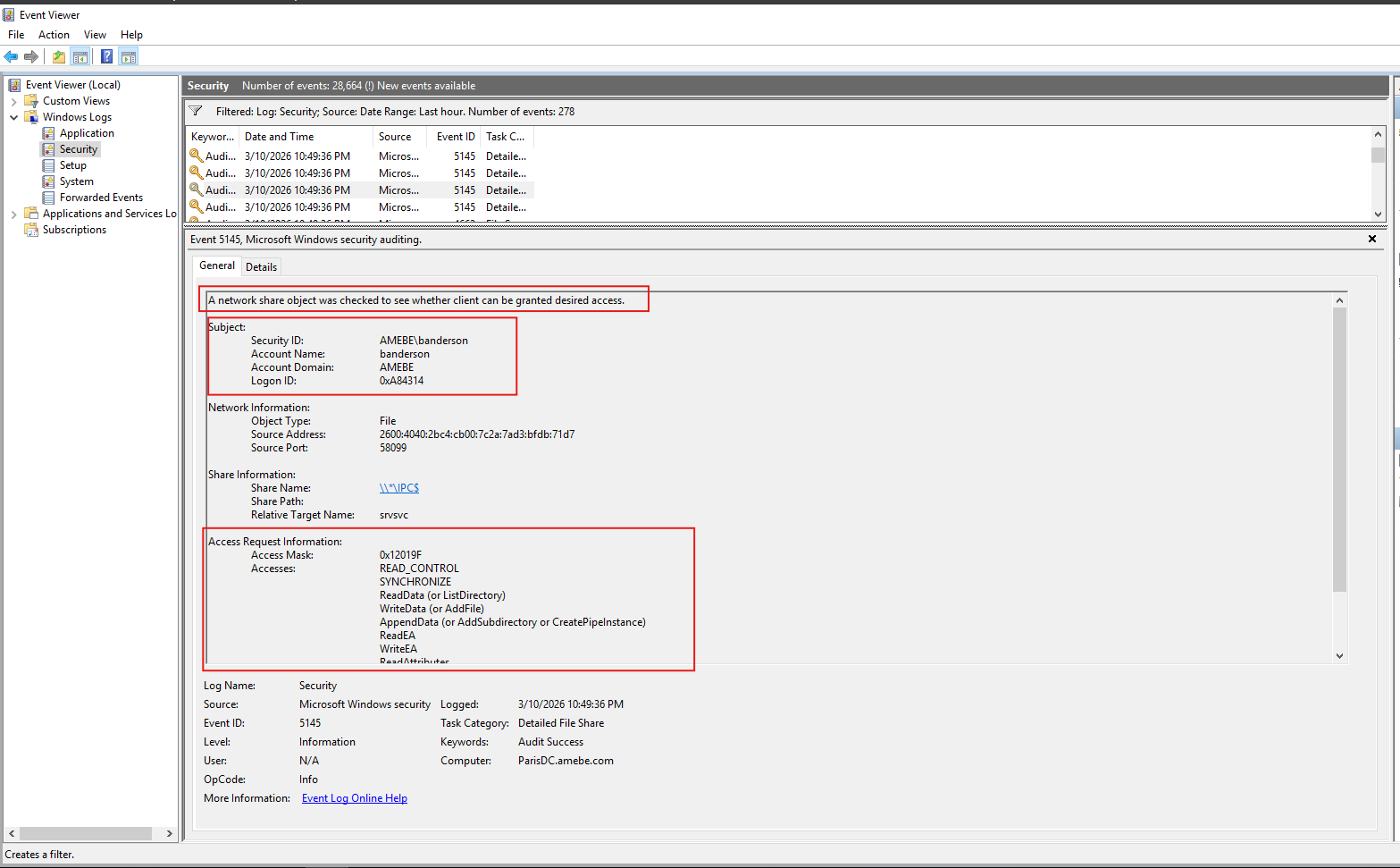Click the Custom Views folder icon
The height and width of the screenshot is (868, 1400).
click(x=31, y=101)
